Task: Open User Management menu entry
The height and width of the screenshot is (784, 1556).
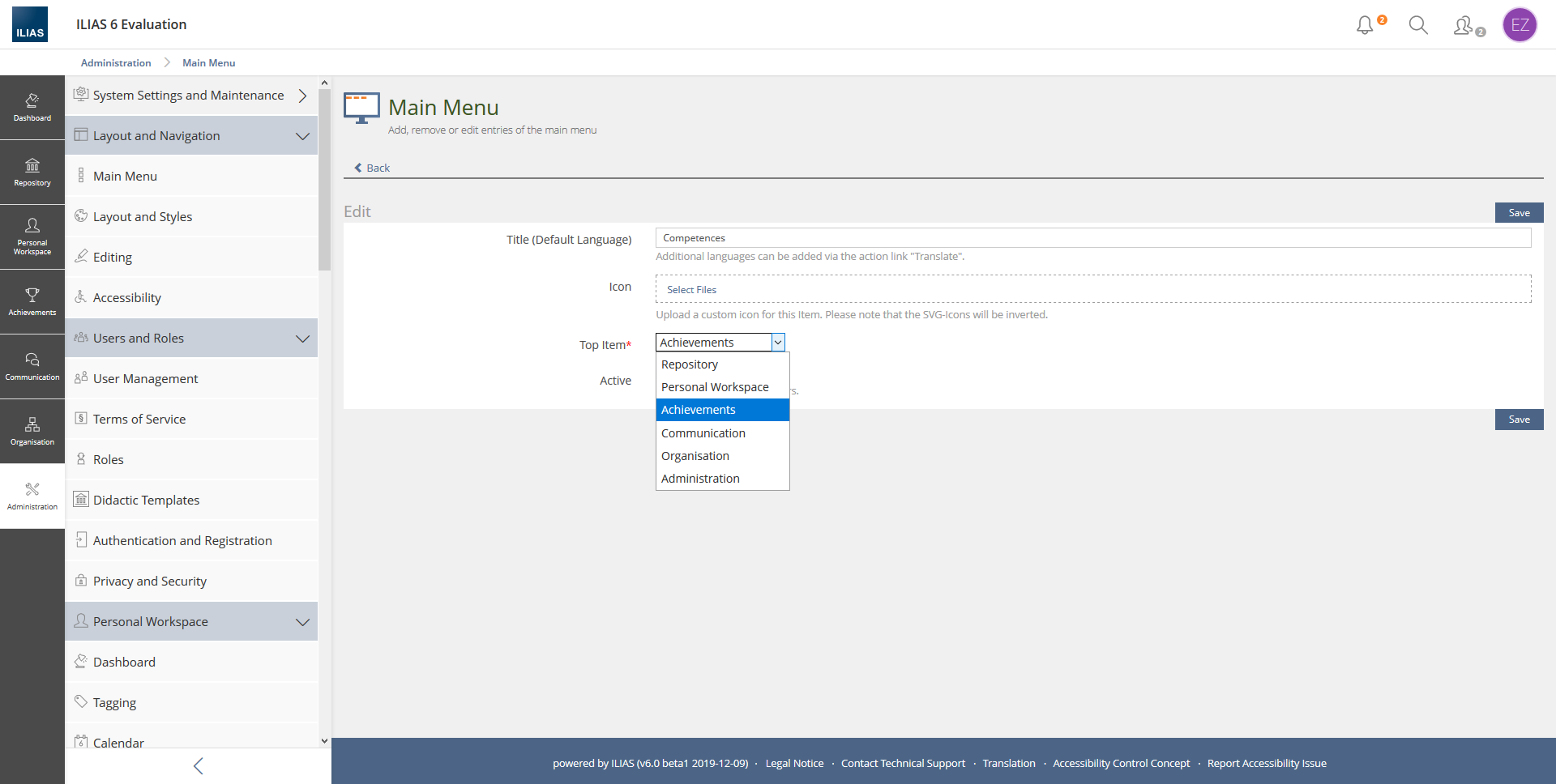Action: [145, 379]
